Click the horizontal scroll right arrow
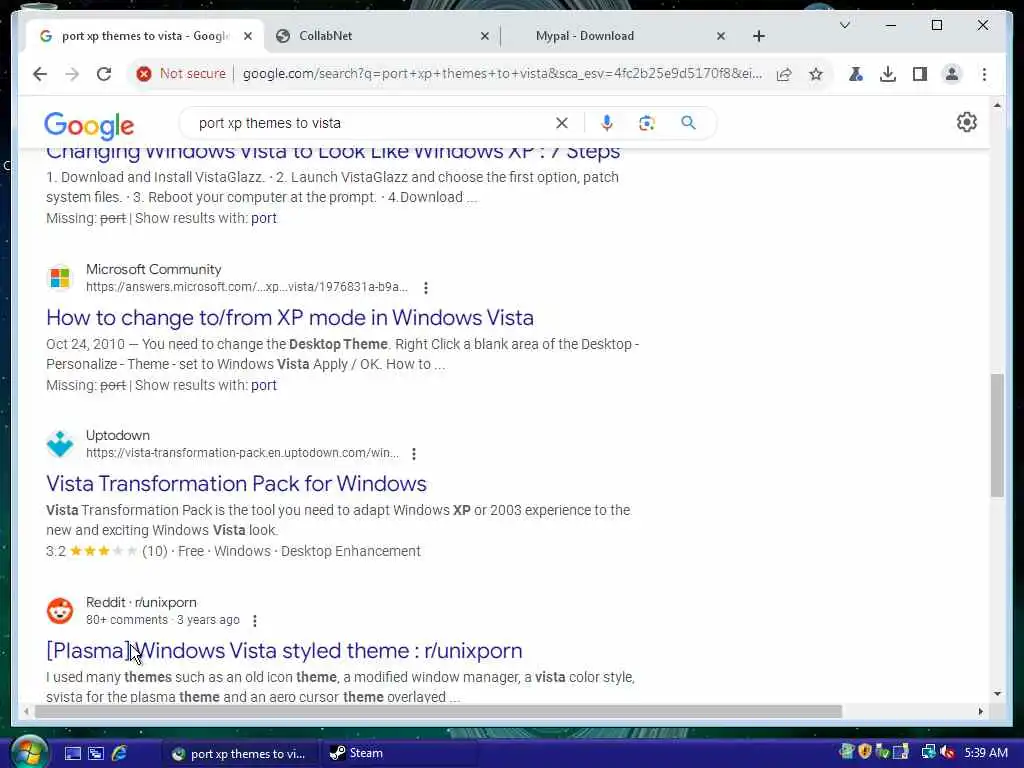 980,711
